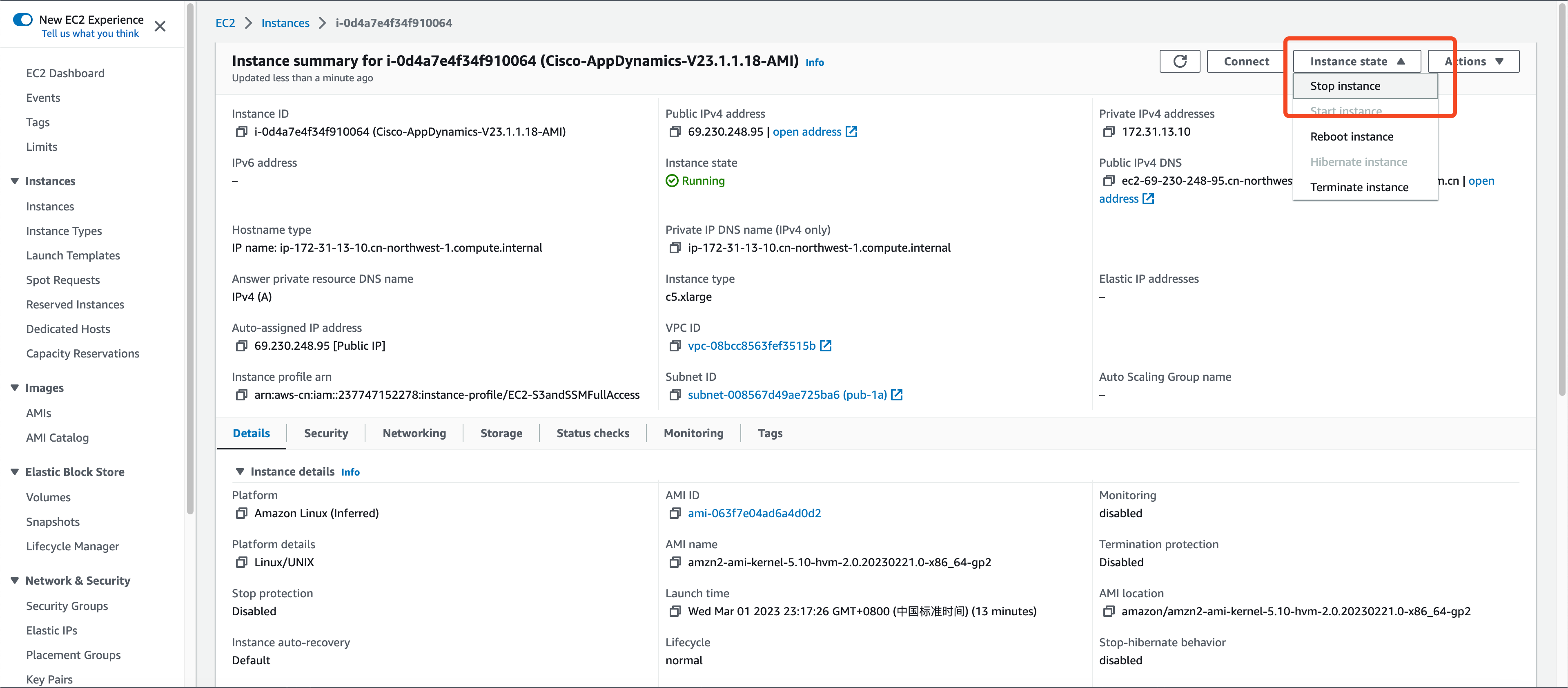
Task: Open Launch Templates in sidebar
Action: [73, 256]
